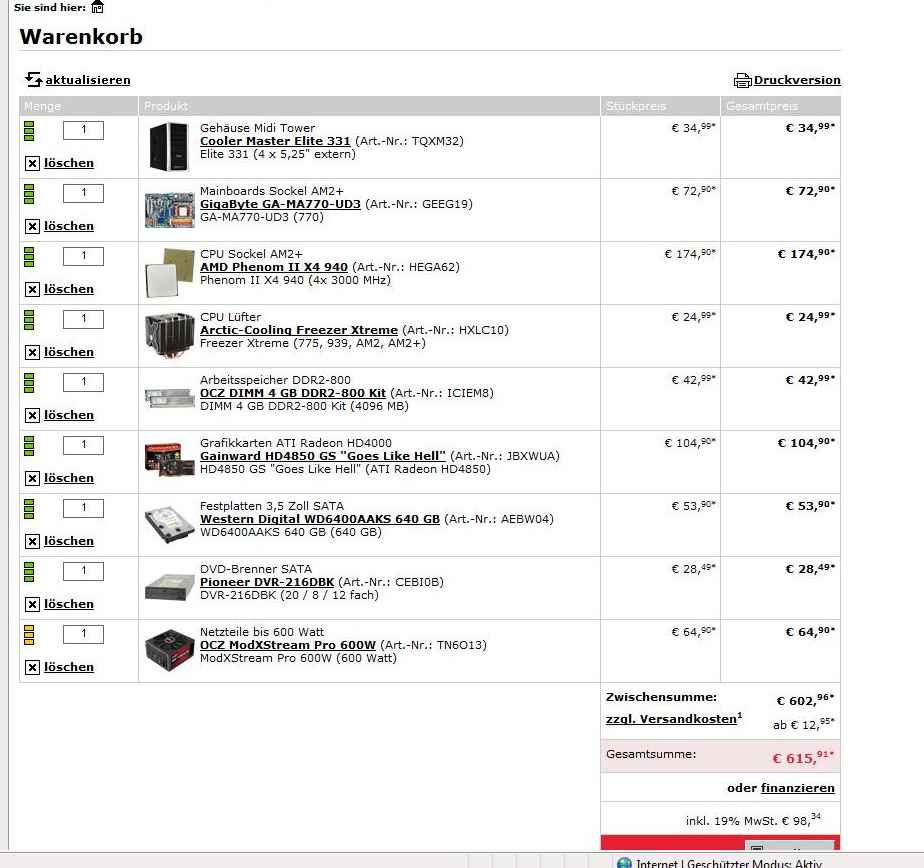Viewport: 924px width, 868px height.
Task: Click green availability indicator for AMD Phenom CPU
Action: (x=29, y=257)
